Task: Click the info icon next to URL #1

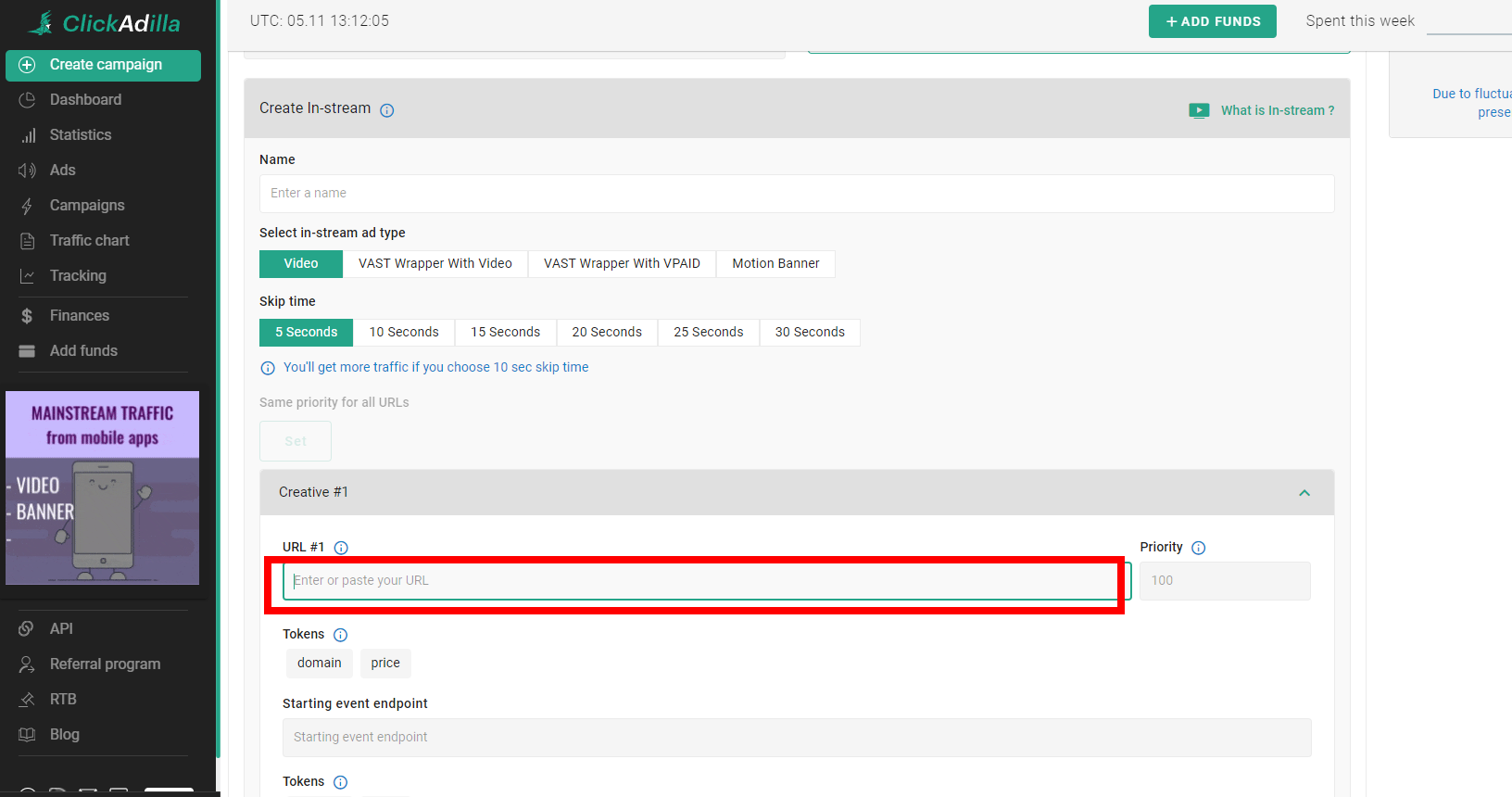Action: 341,548
